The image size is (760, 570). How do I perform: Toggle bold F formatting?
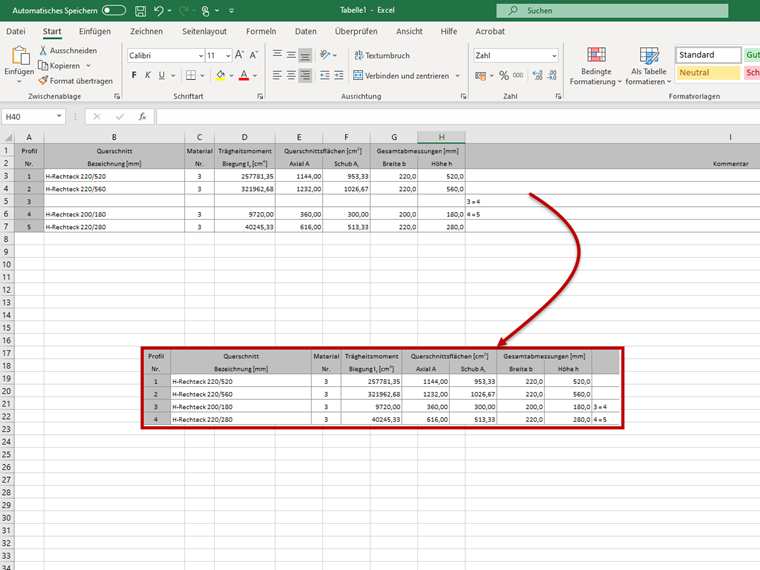coord(134,75)
